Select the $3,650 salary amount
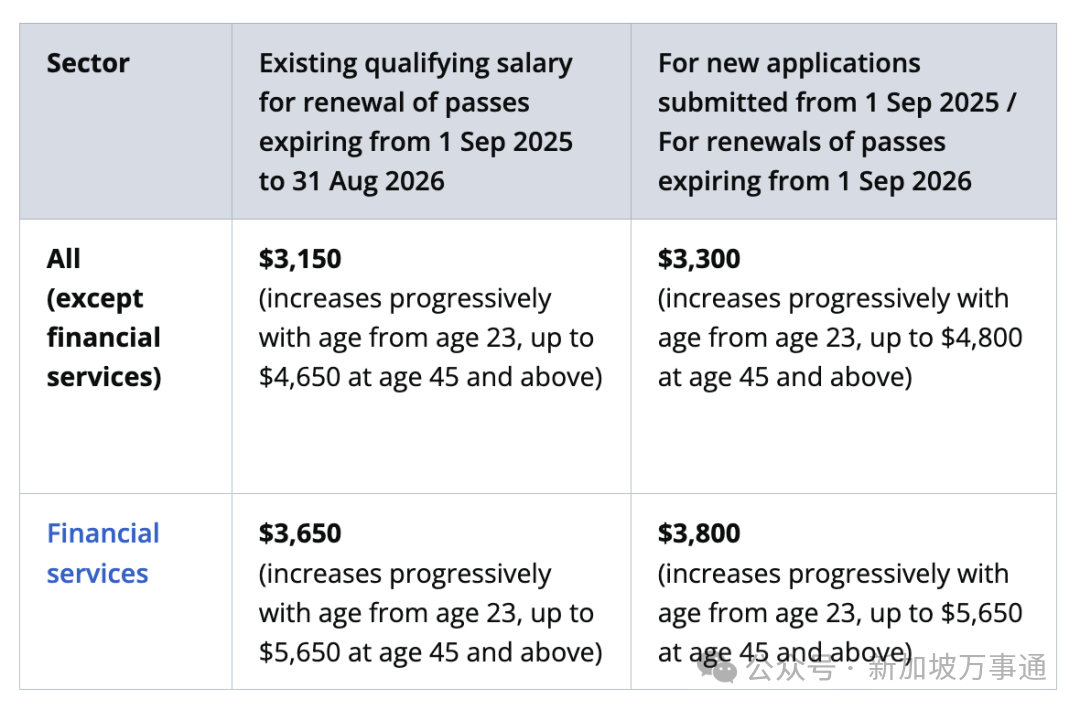The height and width of the screenshot is (710, 1080). (x=300, y=534)
